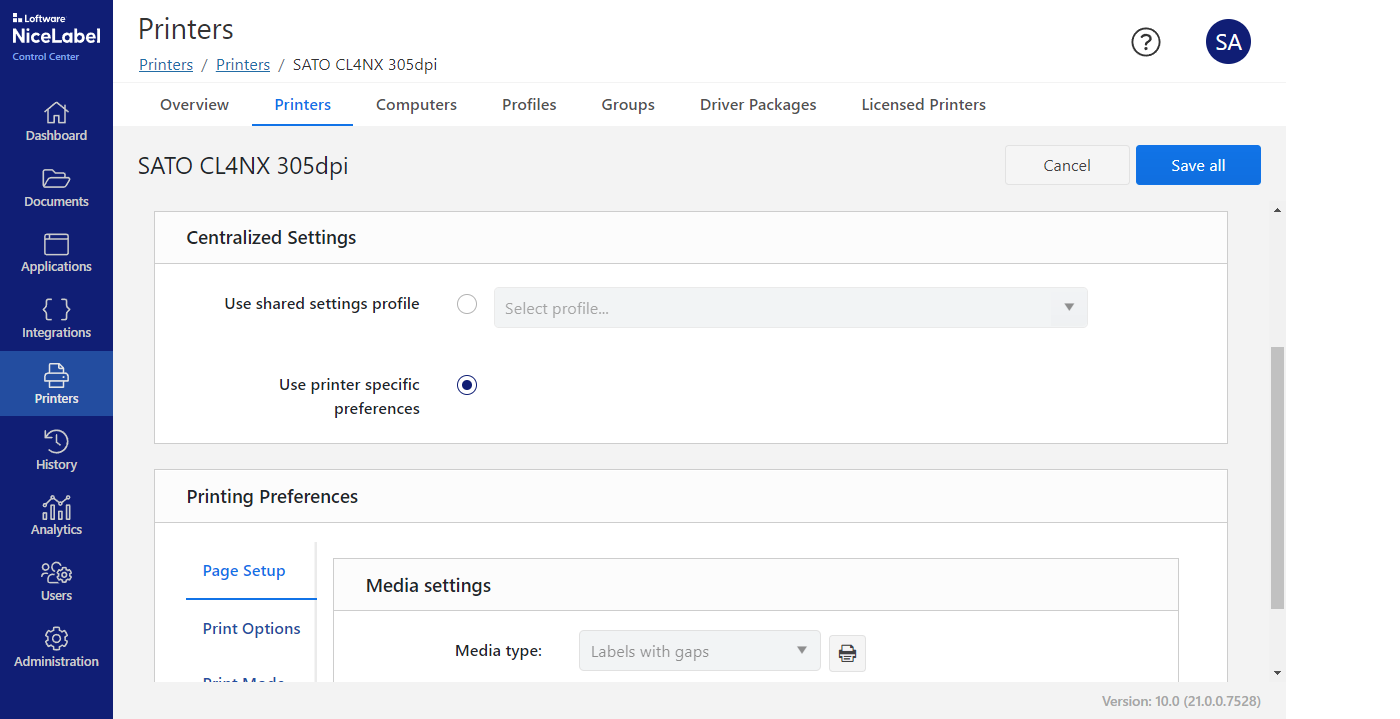Click the vertical scrollbar thumb
Viewport: 1400px width, 719px height.
coord(1277,477)
